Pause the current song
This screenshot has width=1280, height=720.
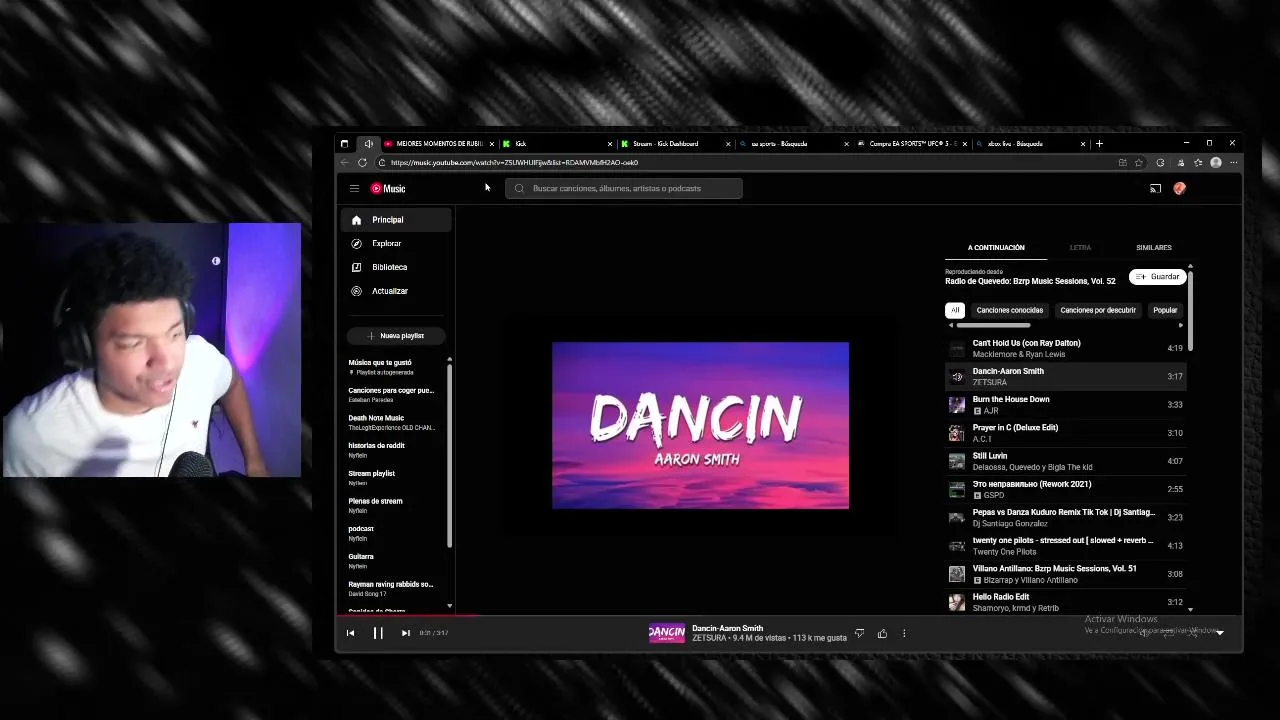378,633
